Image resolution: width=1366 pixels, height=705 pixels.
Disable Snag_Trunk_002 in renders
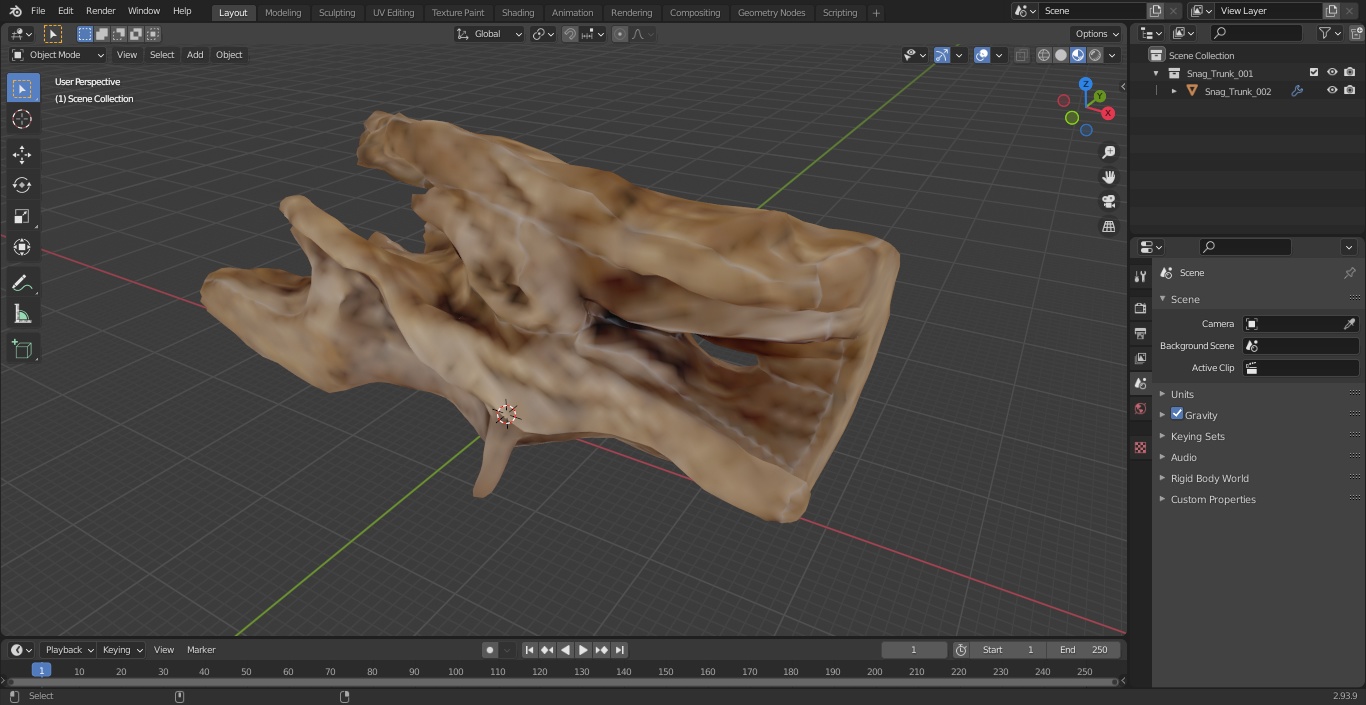1350,90
